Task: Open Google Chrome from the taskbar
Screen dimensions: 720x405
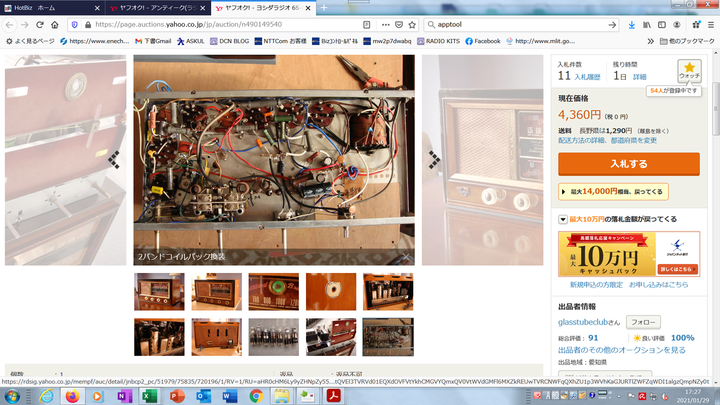Action: pos(255,396)
